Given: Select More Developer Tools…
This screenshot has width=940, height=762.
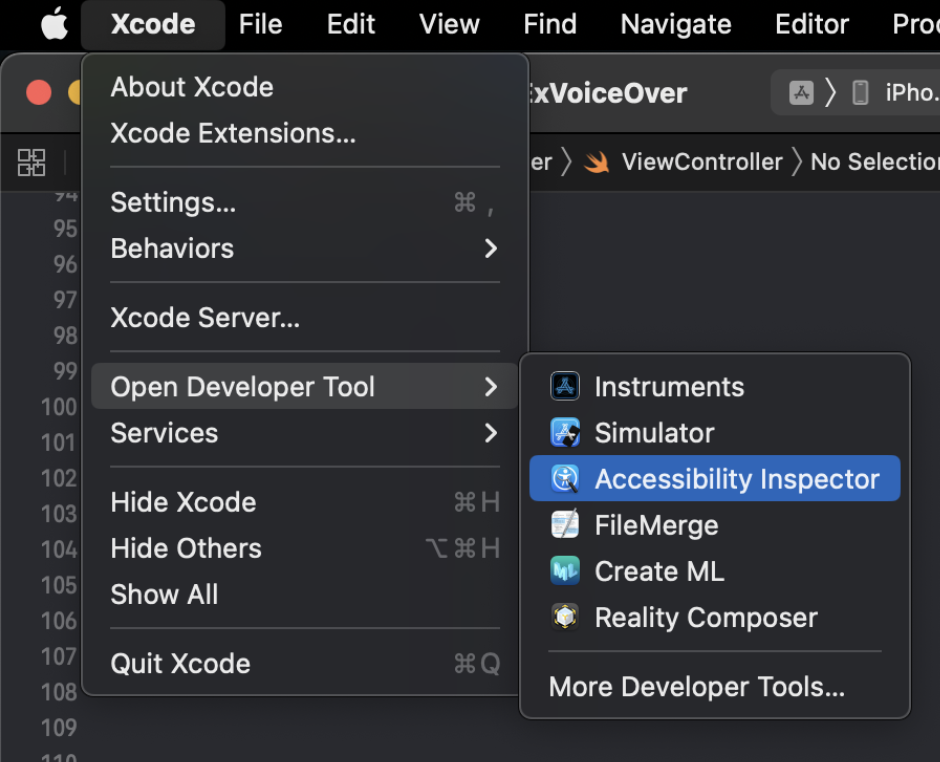Looking at the screenshot, I should tap(697, 687).
